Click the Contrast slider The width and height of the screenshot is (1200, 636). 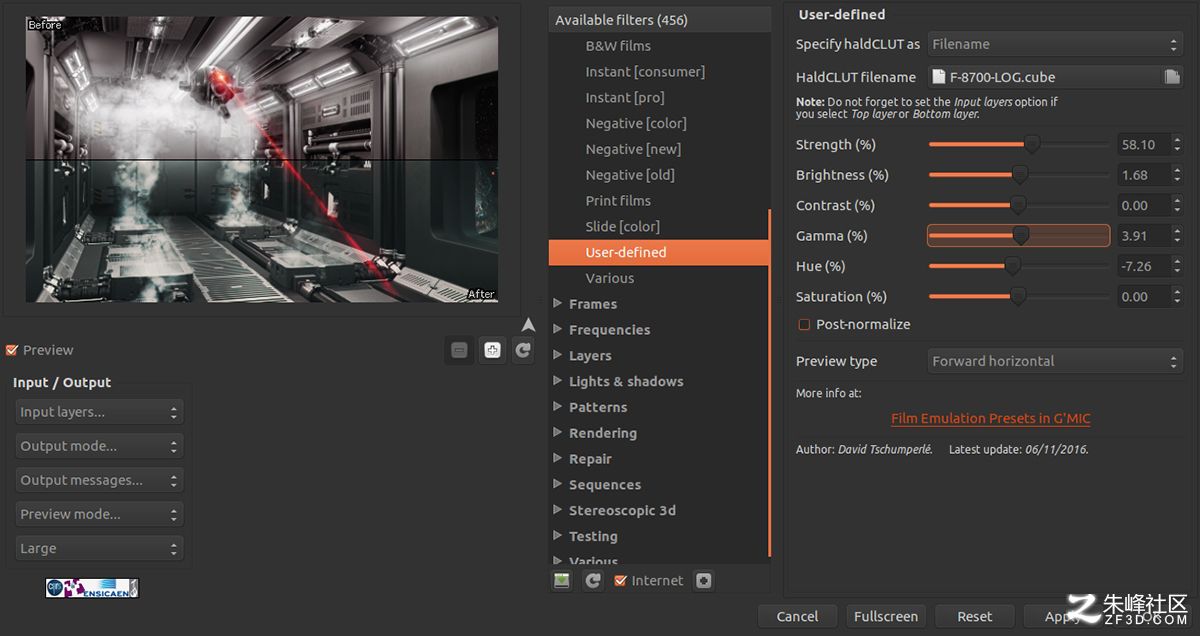1019,206
